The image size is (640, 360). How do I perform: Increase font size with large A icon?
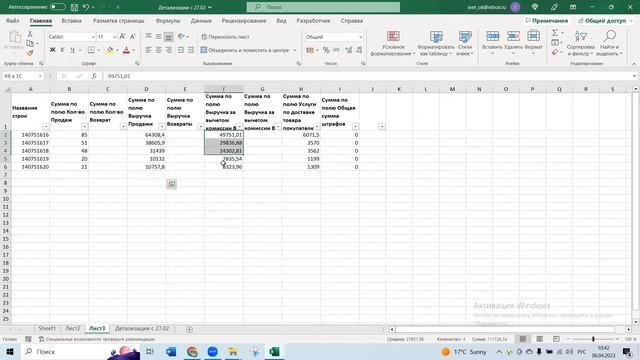pos(122,37)
